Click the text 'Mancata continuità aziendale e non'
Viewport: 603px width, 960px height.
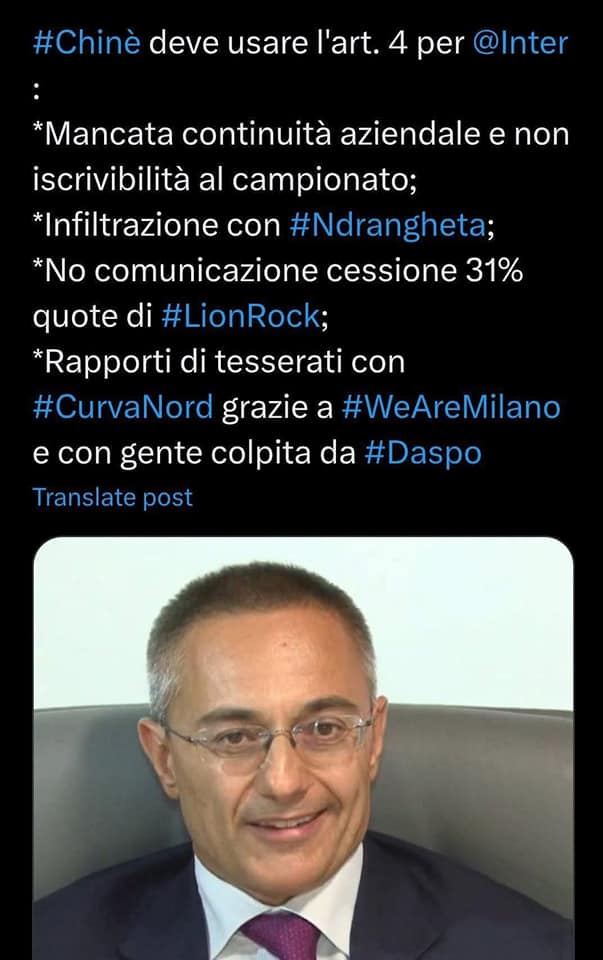coord(307,134)
